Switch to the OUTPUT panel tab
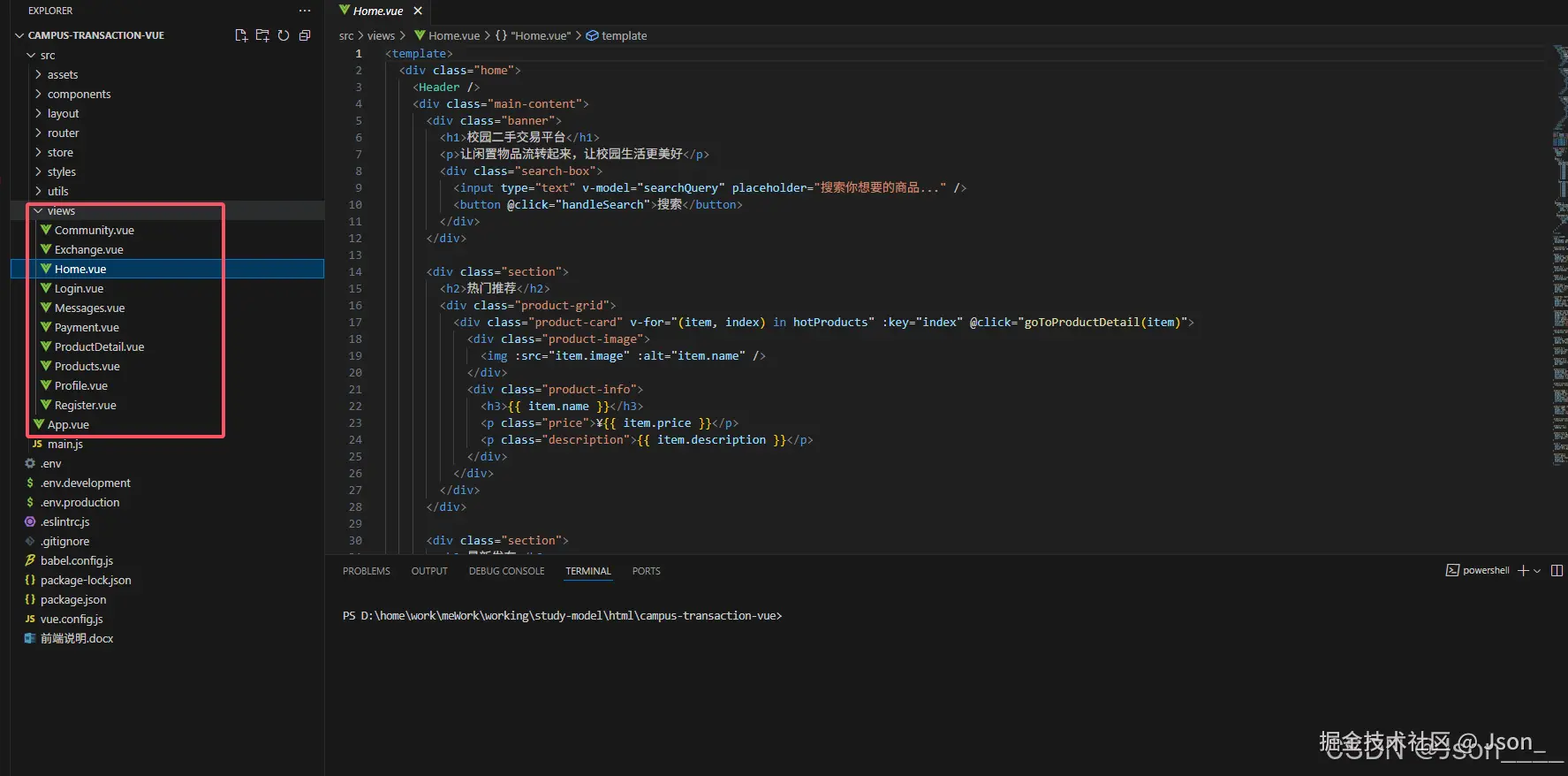The height and width of the screenshot is (776, 1568). [x=429, y=571]
